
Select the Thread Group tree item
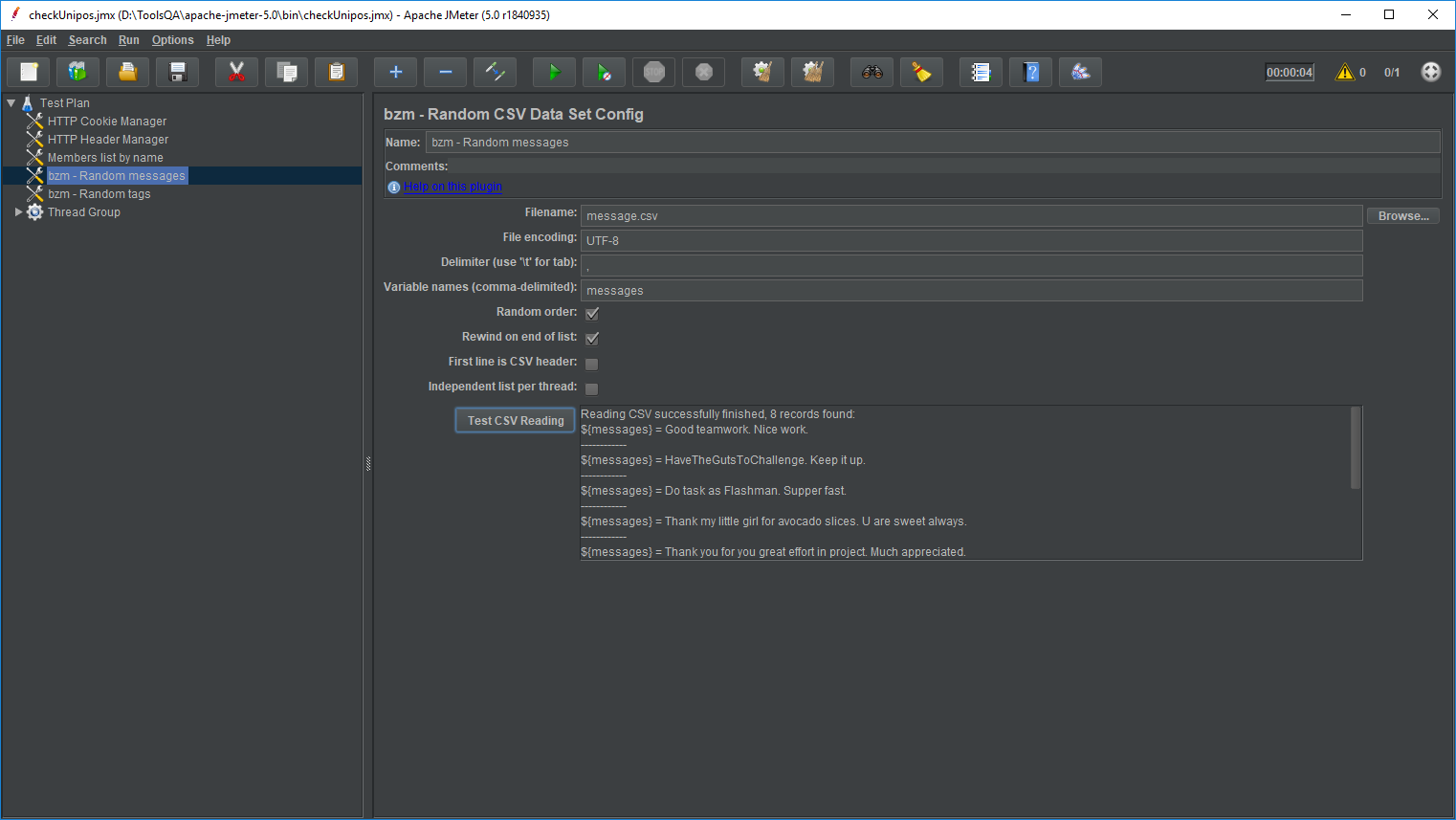click(x=84, y=212)
